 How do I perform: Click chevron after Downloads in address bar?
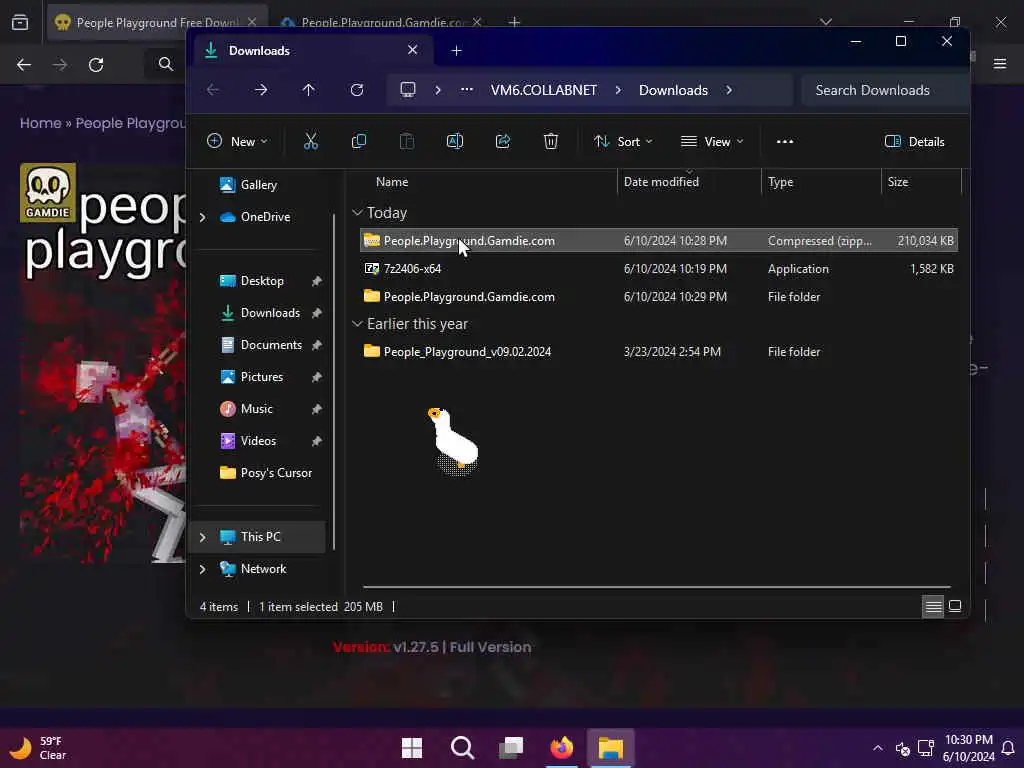click(x=729, y=90)
